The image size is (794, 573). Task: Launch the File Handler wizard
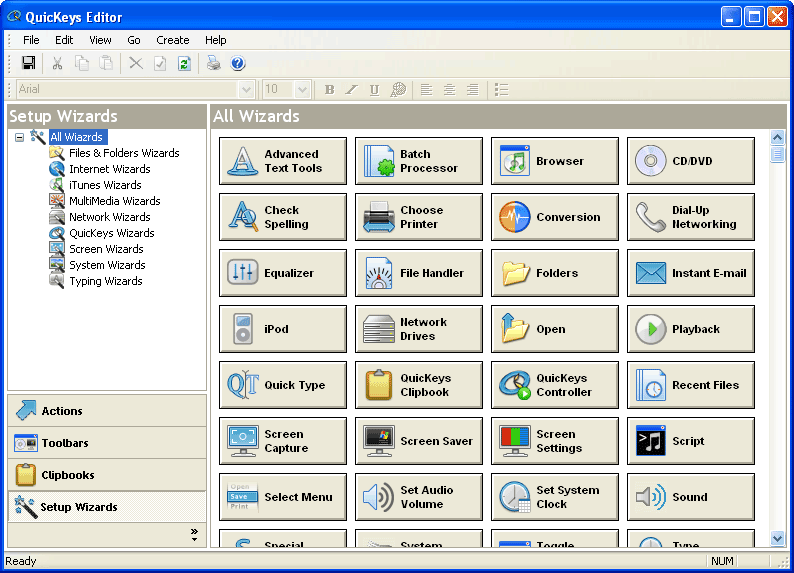[419, 273]
